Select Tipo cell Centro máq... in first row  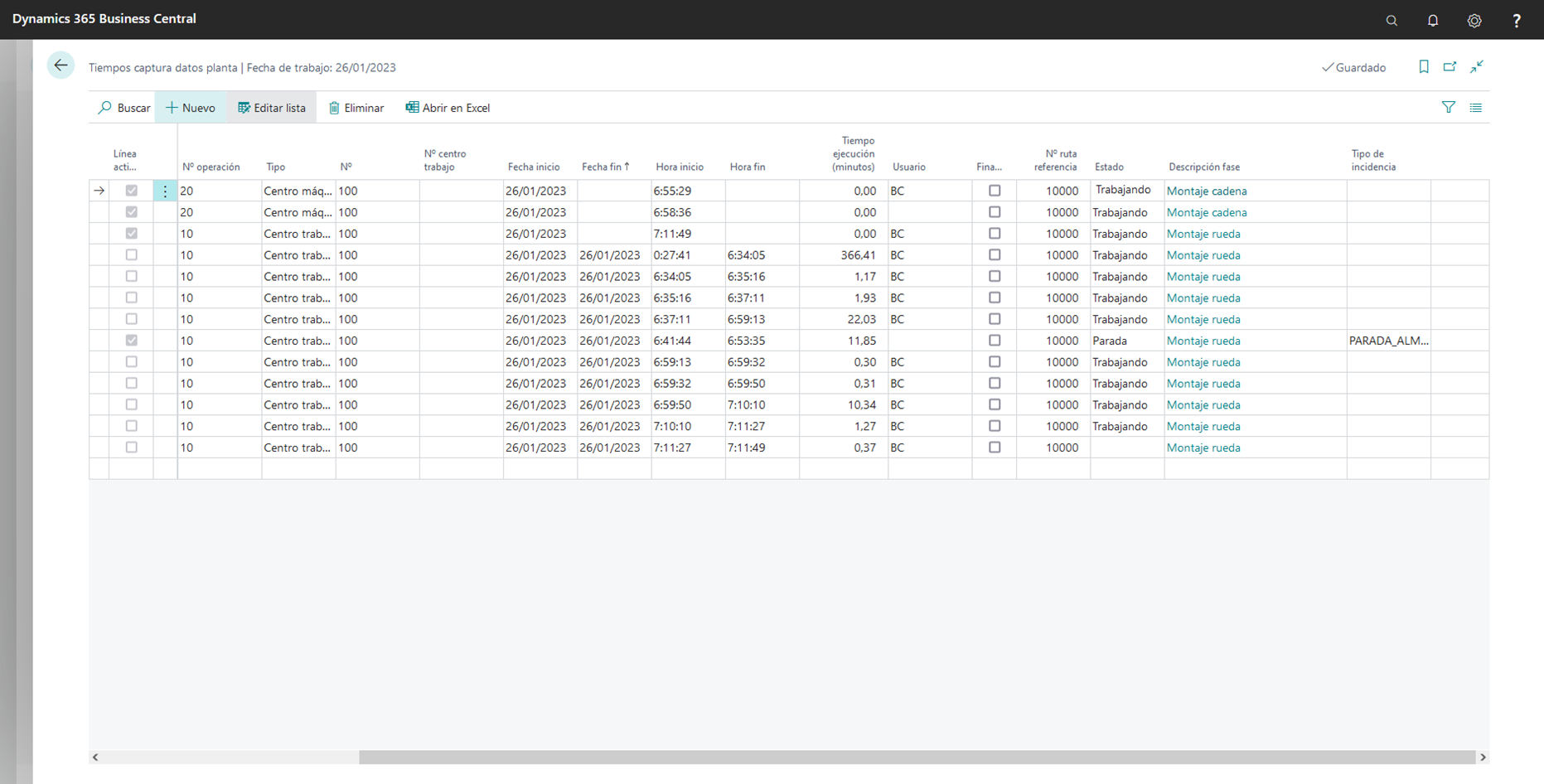click(298, 191)
